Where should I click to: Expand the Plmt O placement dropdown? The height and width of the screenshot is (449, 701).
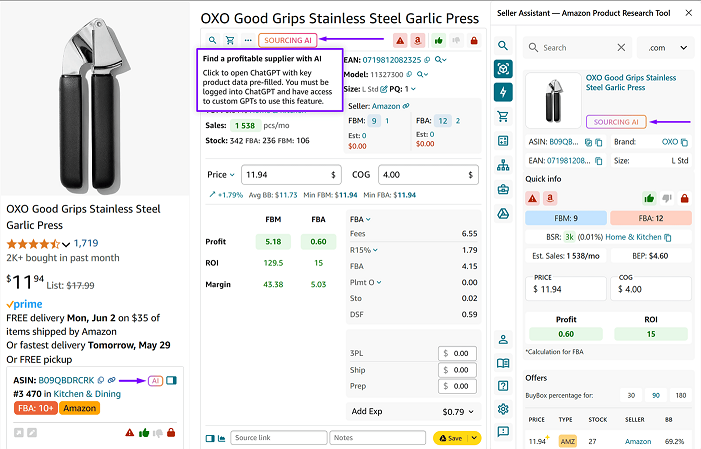tap(365, 282)
